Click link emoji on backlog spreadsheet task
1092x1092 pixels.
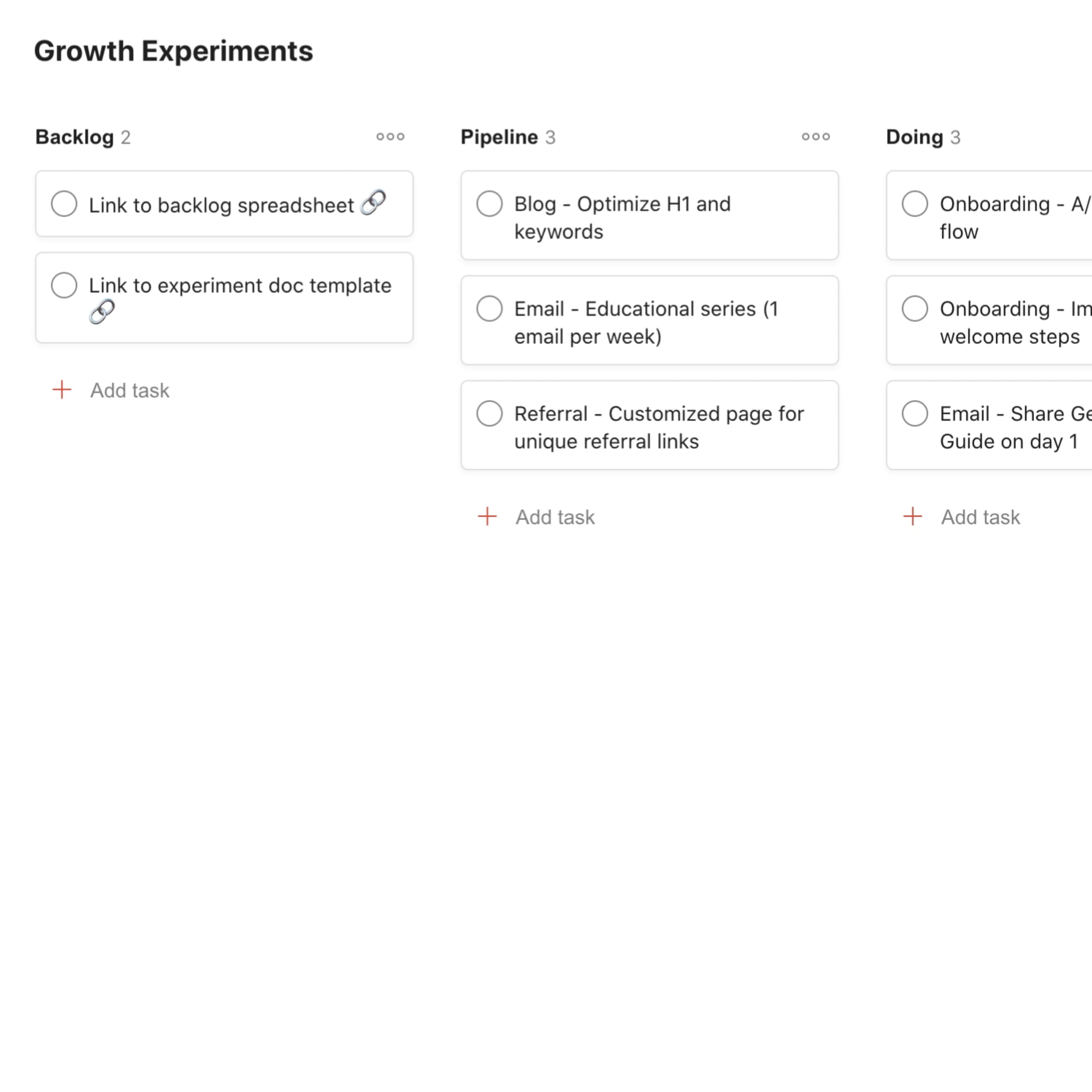pos(373,203)
